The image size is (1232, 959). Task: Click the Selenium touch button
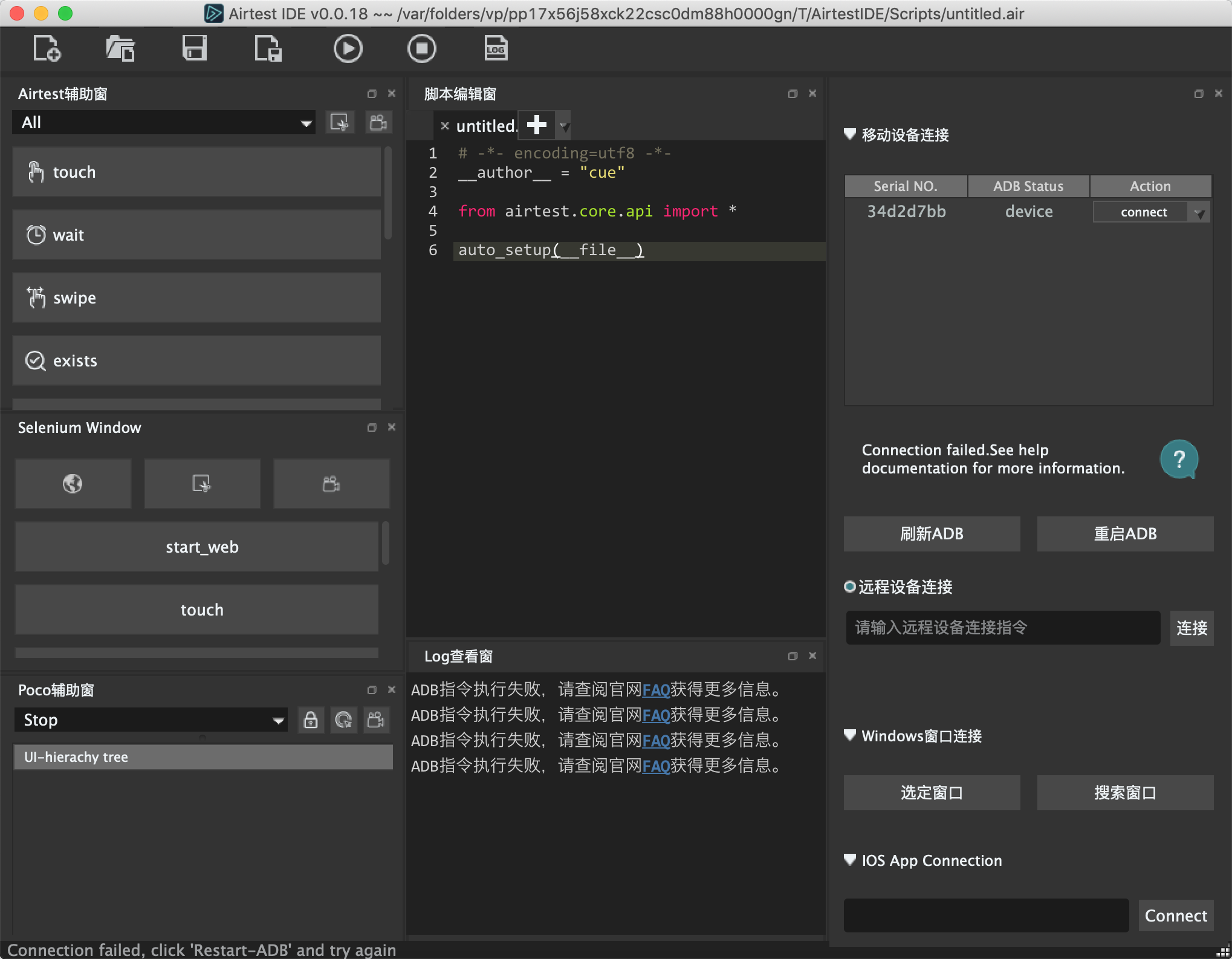pyautogui.click(x=196, y=610)
